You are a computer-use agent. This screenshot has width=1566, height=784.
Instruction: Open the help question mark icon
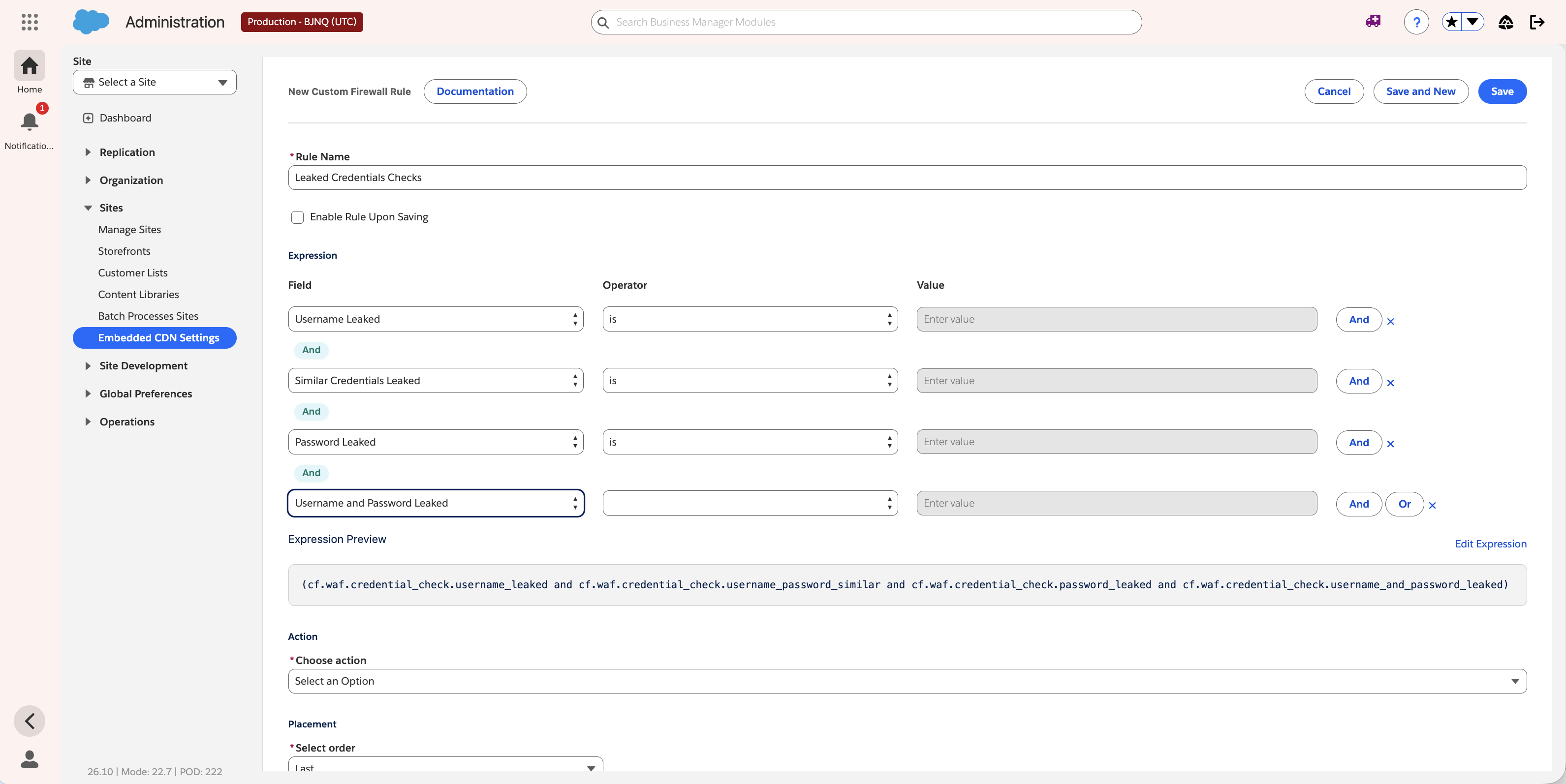pos(1416,23)
